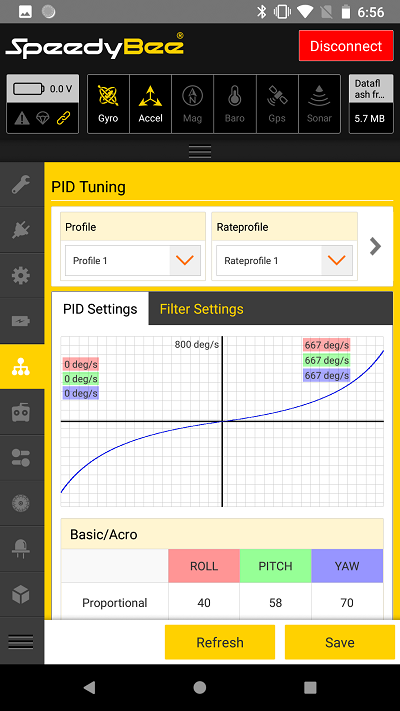The height and width of the screenshot is (711, 400).
Task: Tap the Gyro sensor status icon
Action: (108, 104)
